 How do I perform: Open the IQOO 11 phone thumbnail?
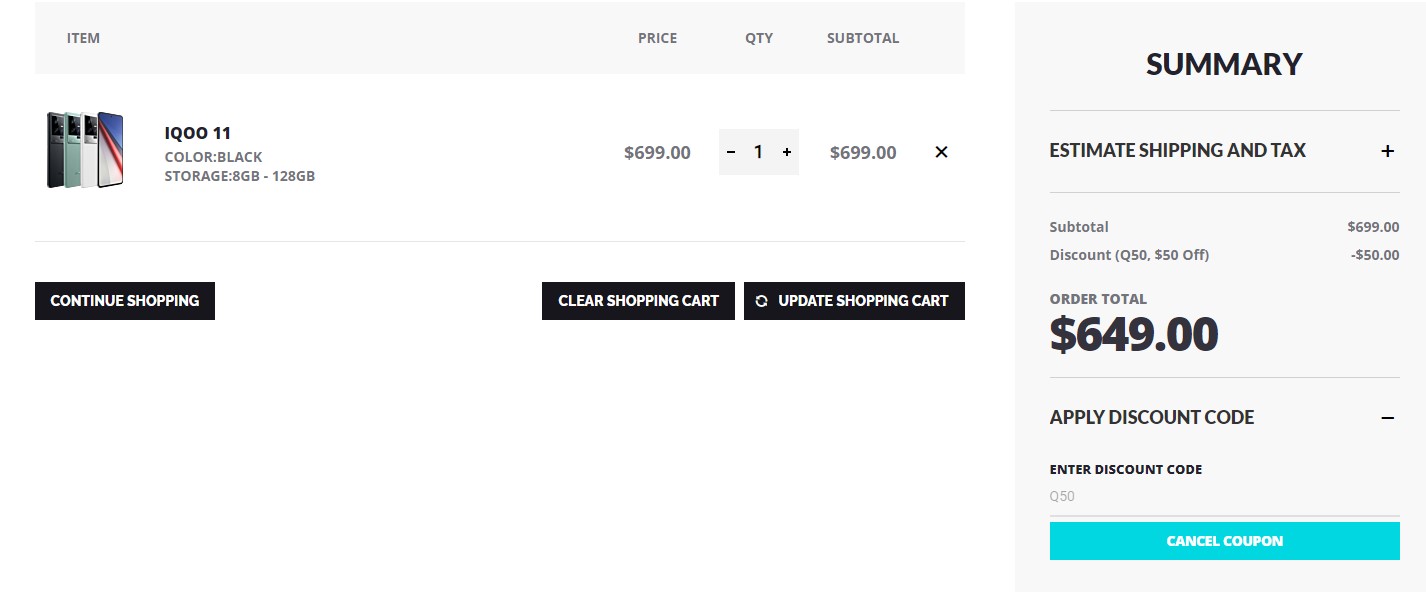click(85, 150)
